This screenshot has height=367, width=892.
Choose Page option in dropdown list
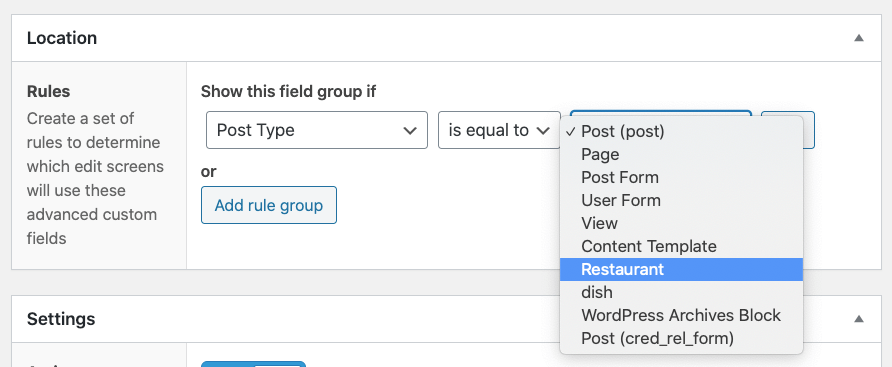coord(682,154)
